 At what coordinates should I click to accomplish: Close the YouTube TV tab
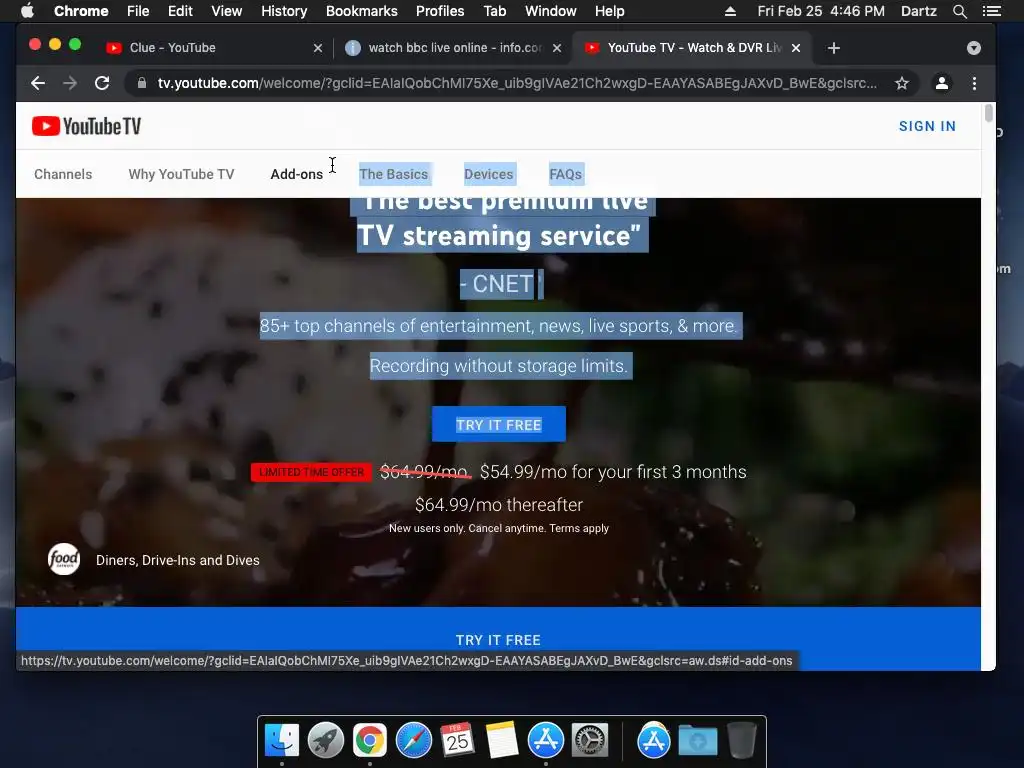click(x=796, y=48)
